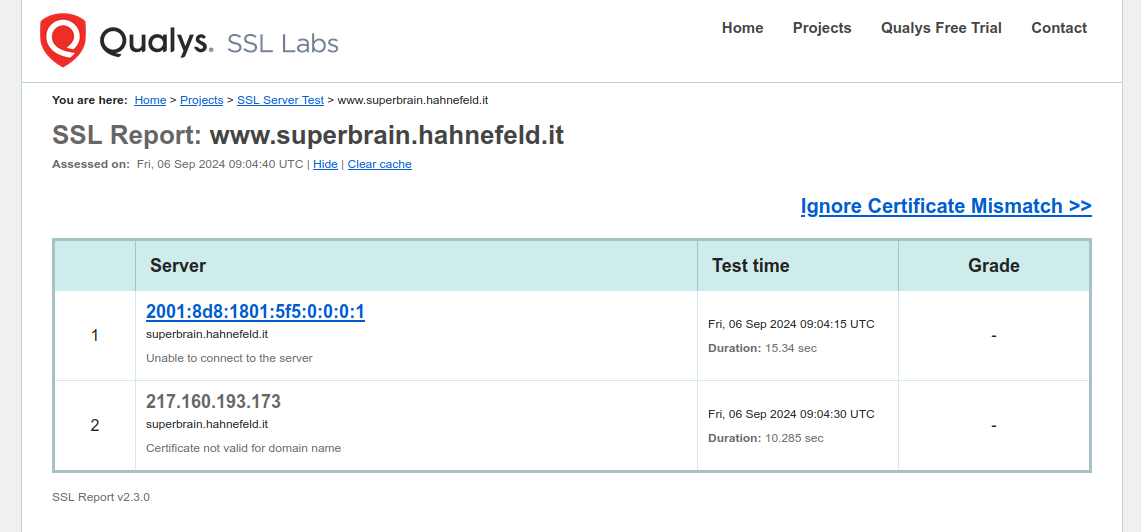Screen dimensions: 1141x532
Task: Select the Contact menu item
Action: (x=1059, y=28)
